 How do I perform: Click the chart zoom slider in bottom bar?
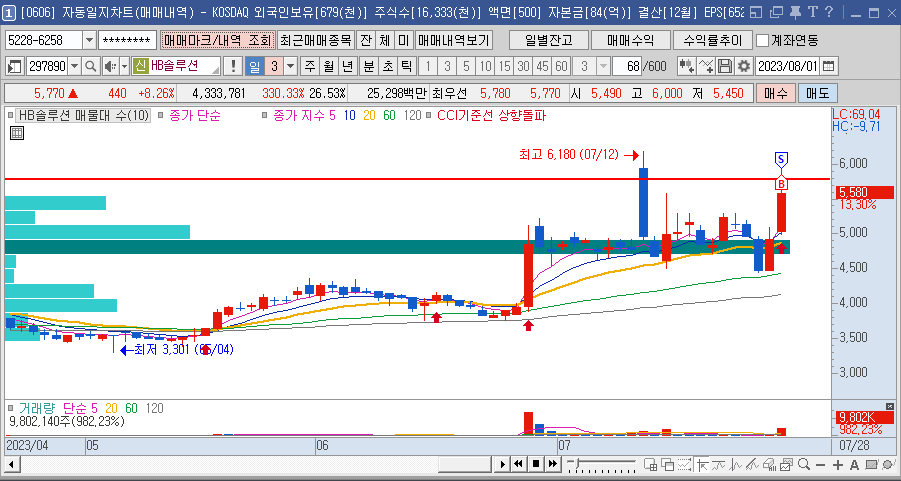[x=600, y=464]
